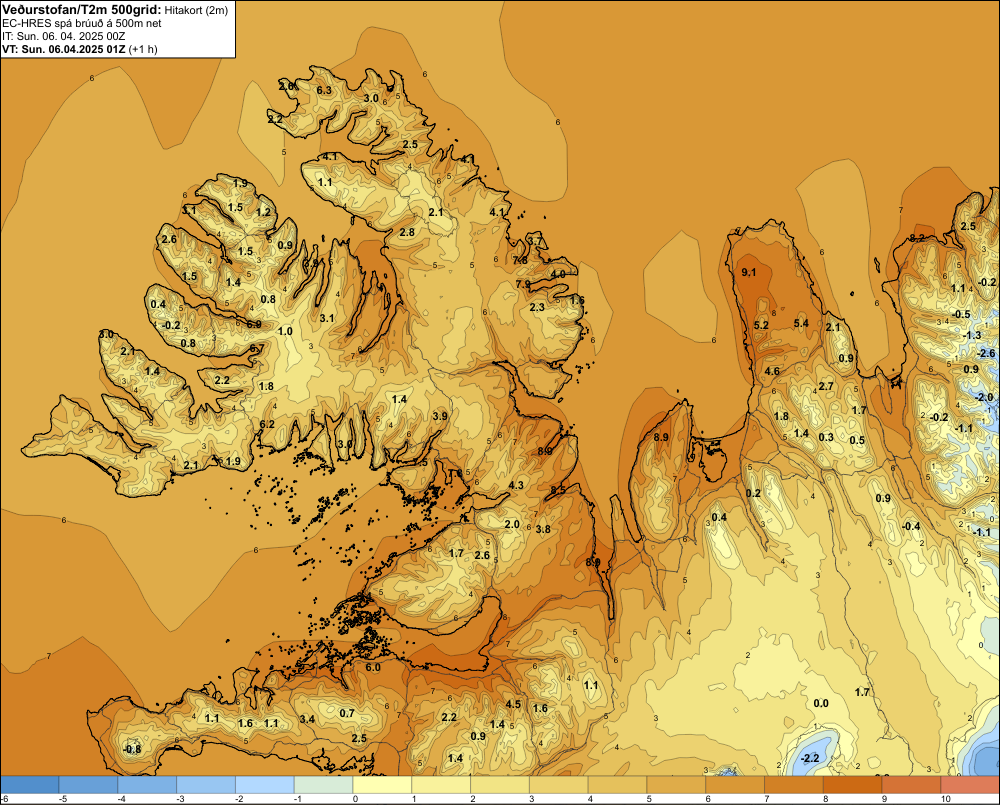Click the 2.3 temperature reading
This screenshot has width=1000, height=805.
pyautogui.click(x=538, y=307)
